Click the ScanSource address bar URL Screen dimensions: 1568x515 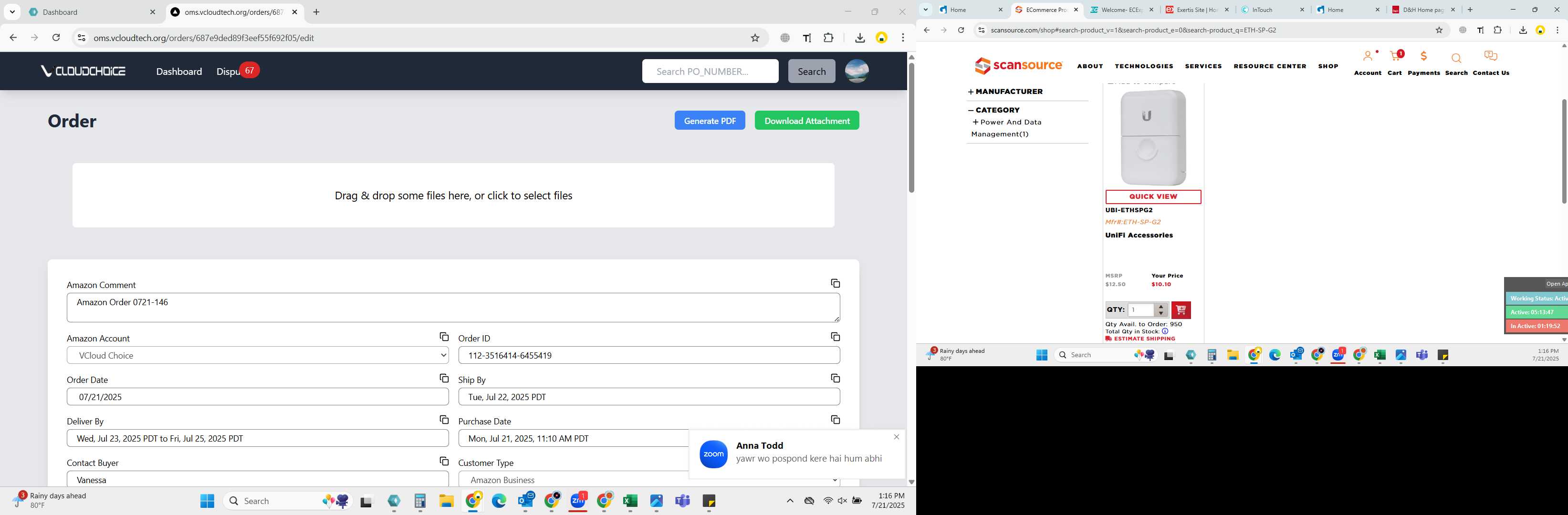1133,30
